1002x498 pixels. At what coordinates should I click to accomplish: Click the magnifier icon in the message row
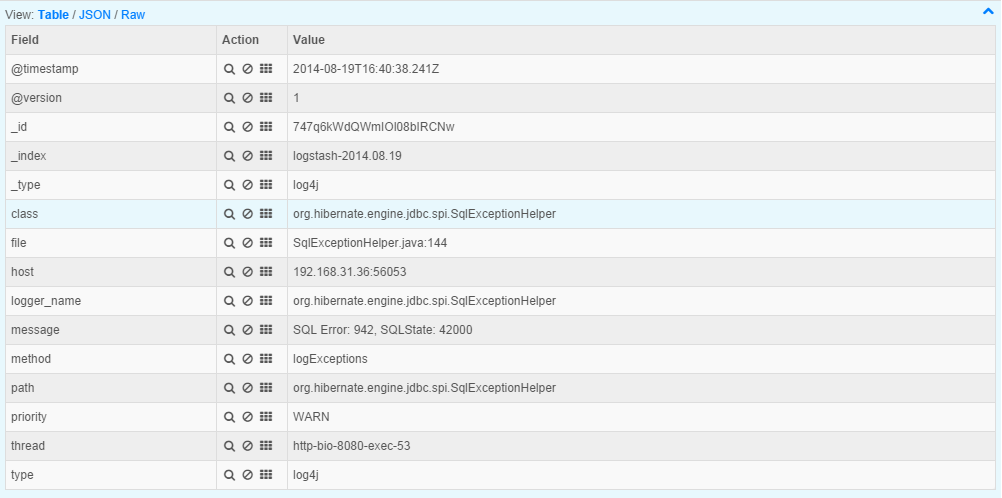click(x=229, y=330)
